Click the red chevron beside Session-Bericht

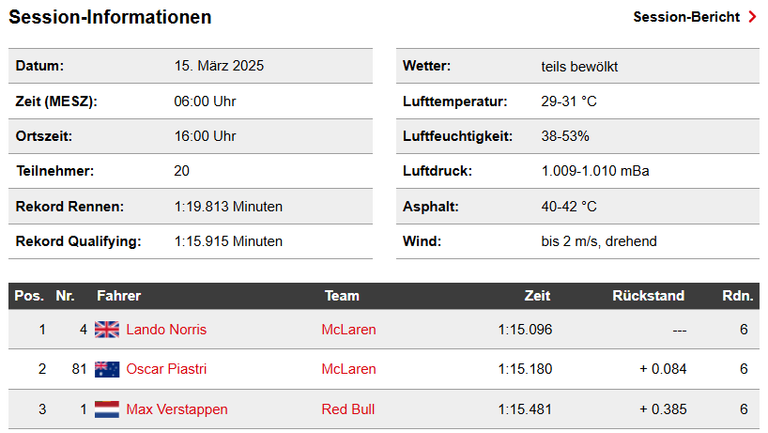click(752, 17)
